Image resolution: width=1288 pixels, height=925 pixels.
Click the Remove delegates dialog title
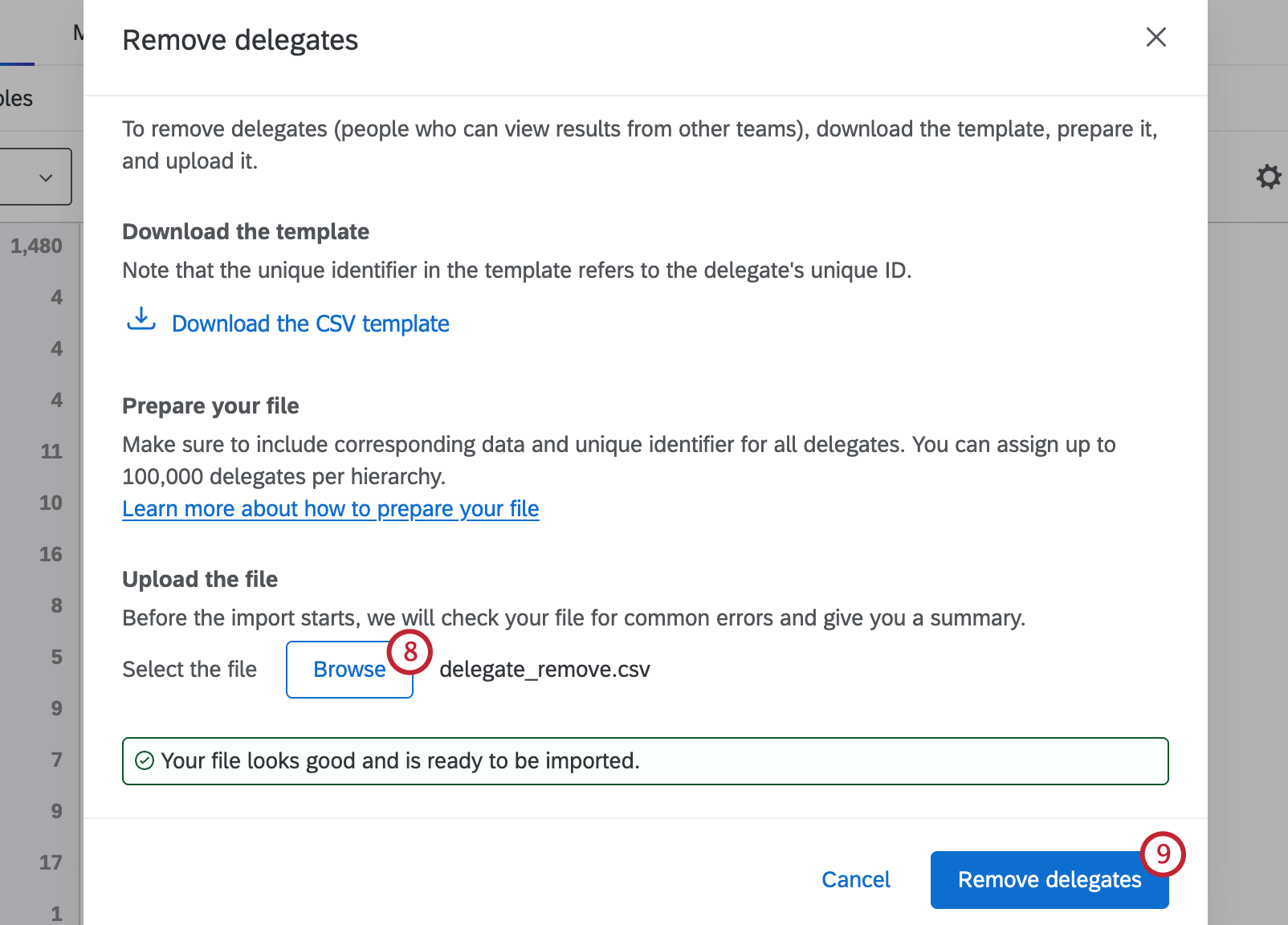pos(239,39)
